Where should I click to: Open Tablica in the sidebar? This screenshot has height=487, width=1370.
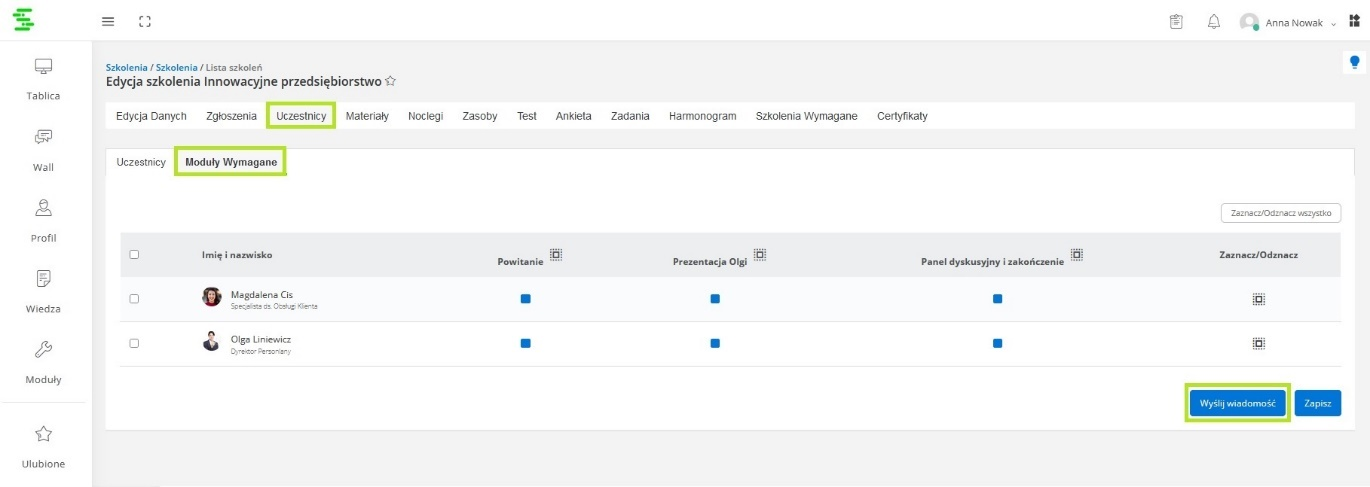(x=43, y=79)
